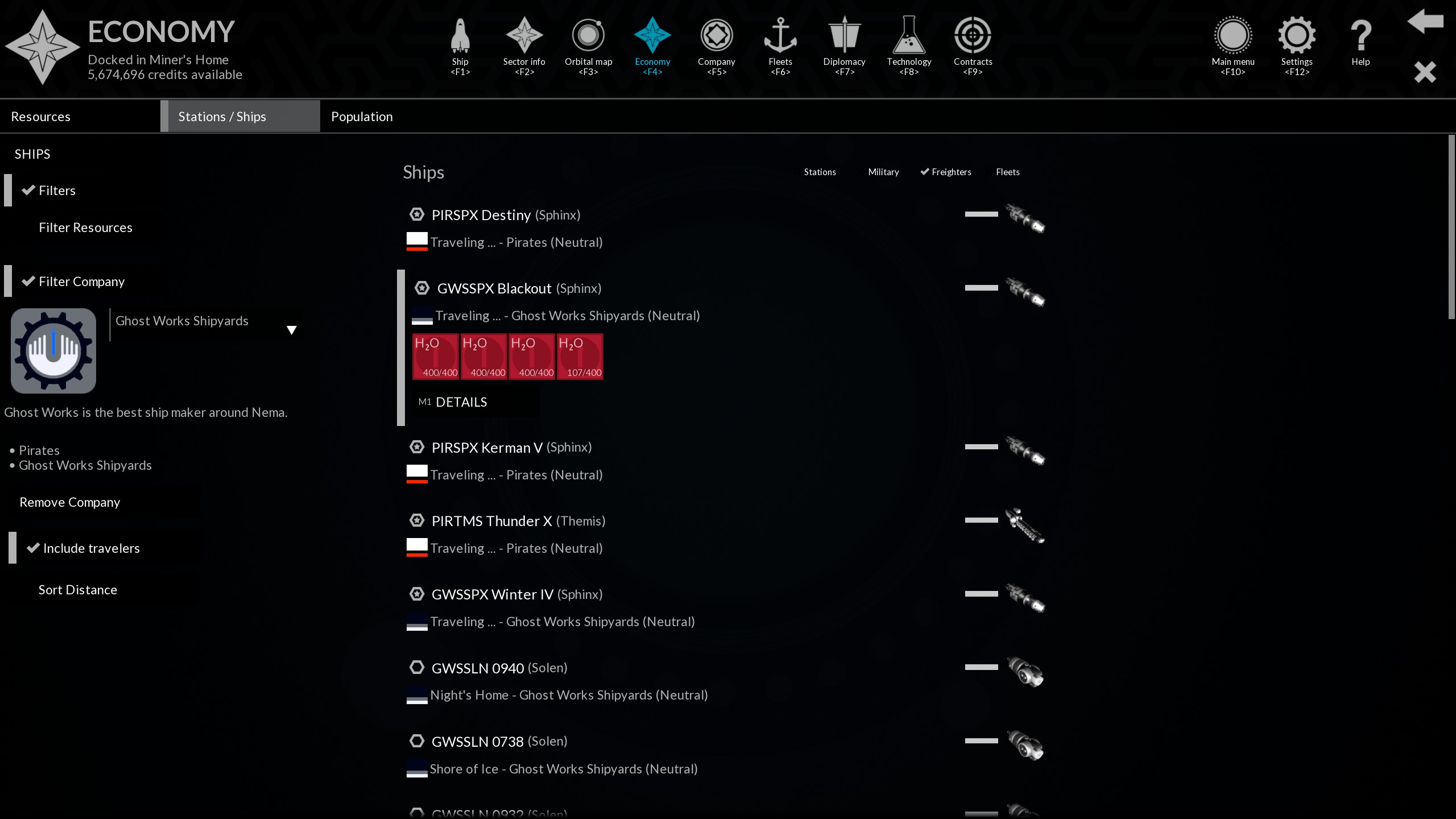
Task: Switch to the Population tab
Action: click(362, 117)
